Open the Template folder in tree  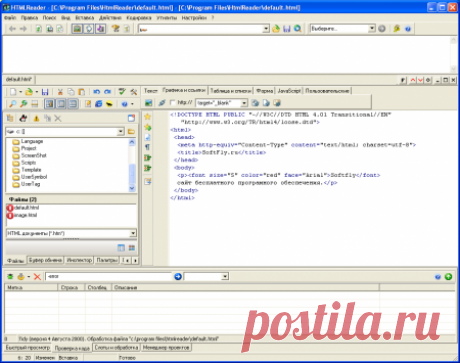(x=31, y=170)
